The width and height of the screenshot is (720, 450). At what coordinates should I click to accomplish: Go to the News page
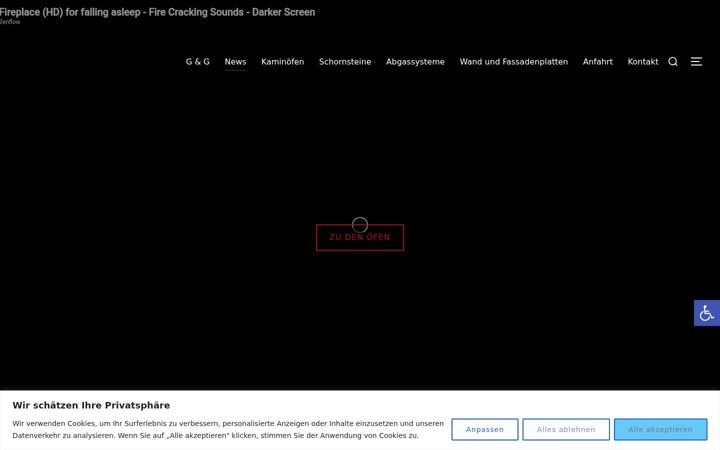235,62
